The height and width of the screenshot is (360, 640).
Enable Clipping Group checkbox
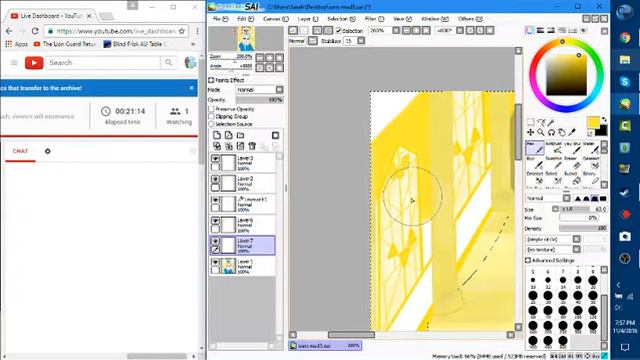click(211, 116)
